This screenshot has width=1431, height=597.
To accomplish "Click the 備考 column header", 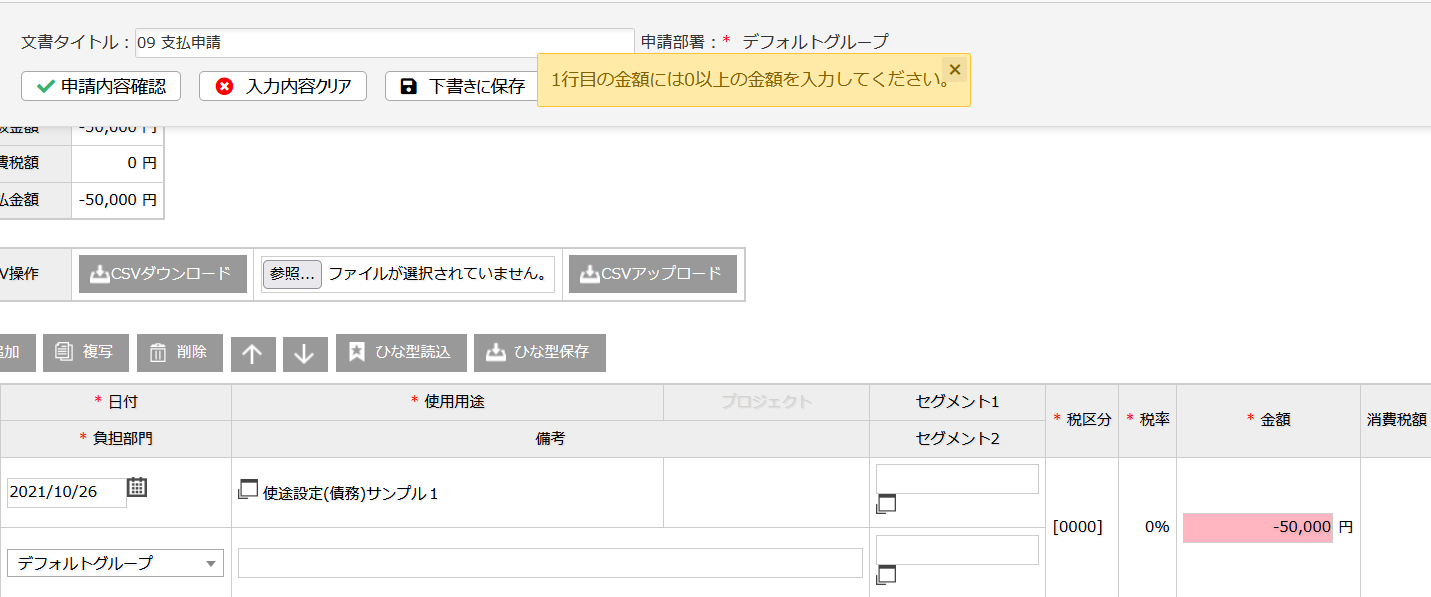I will [550, 439].
